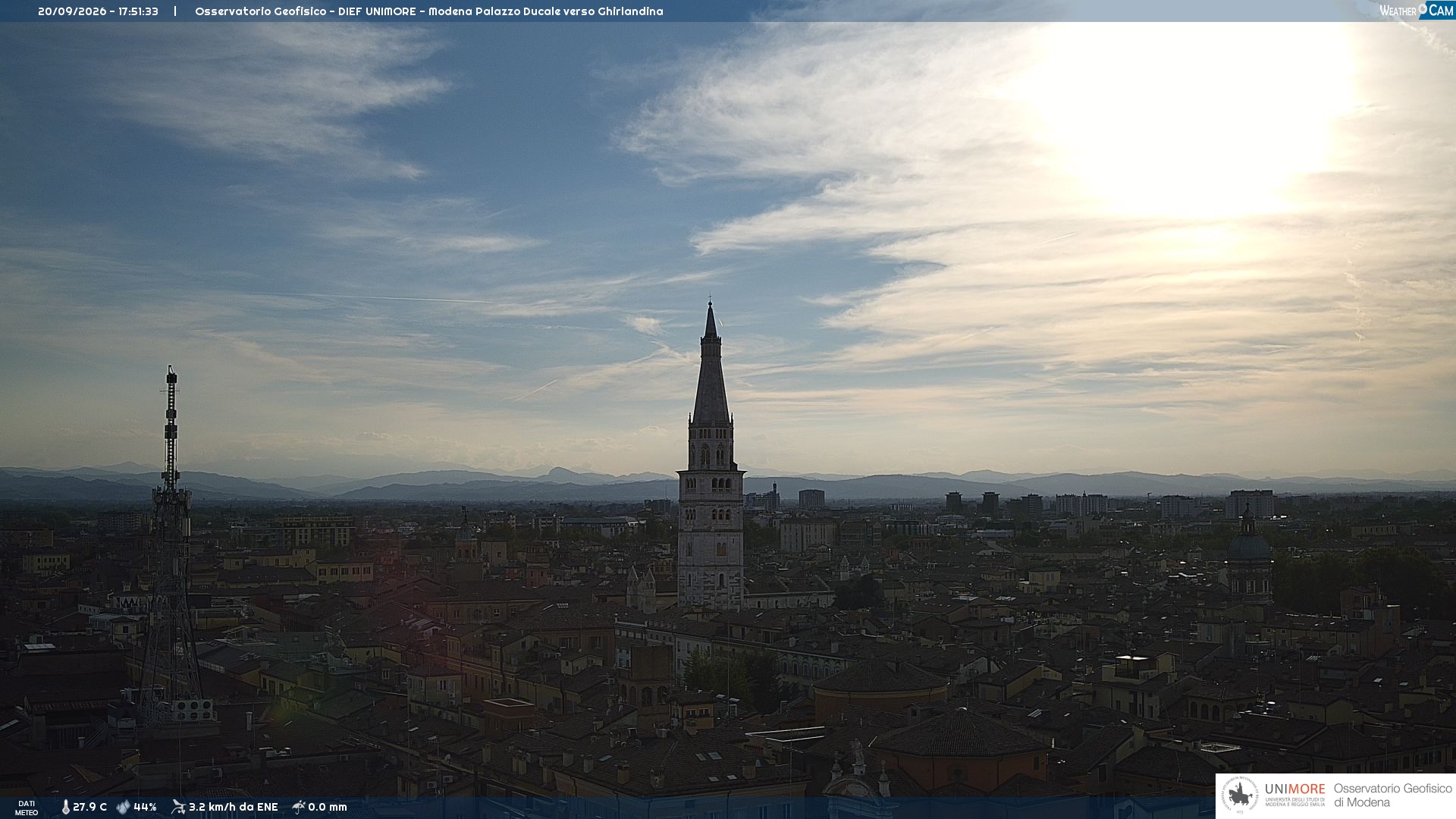Click the humidity water droplets icon
Image resolution: width=1456 pixels, height=819 pixels.
[123, 808]
